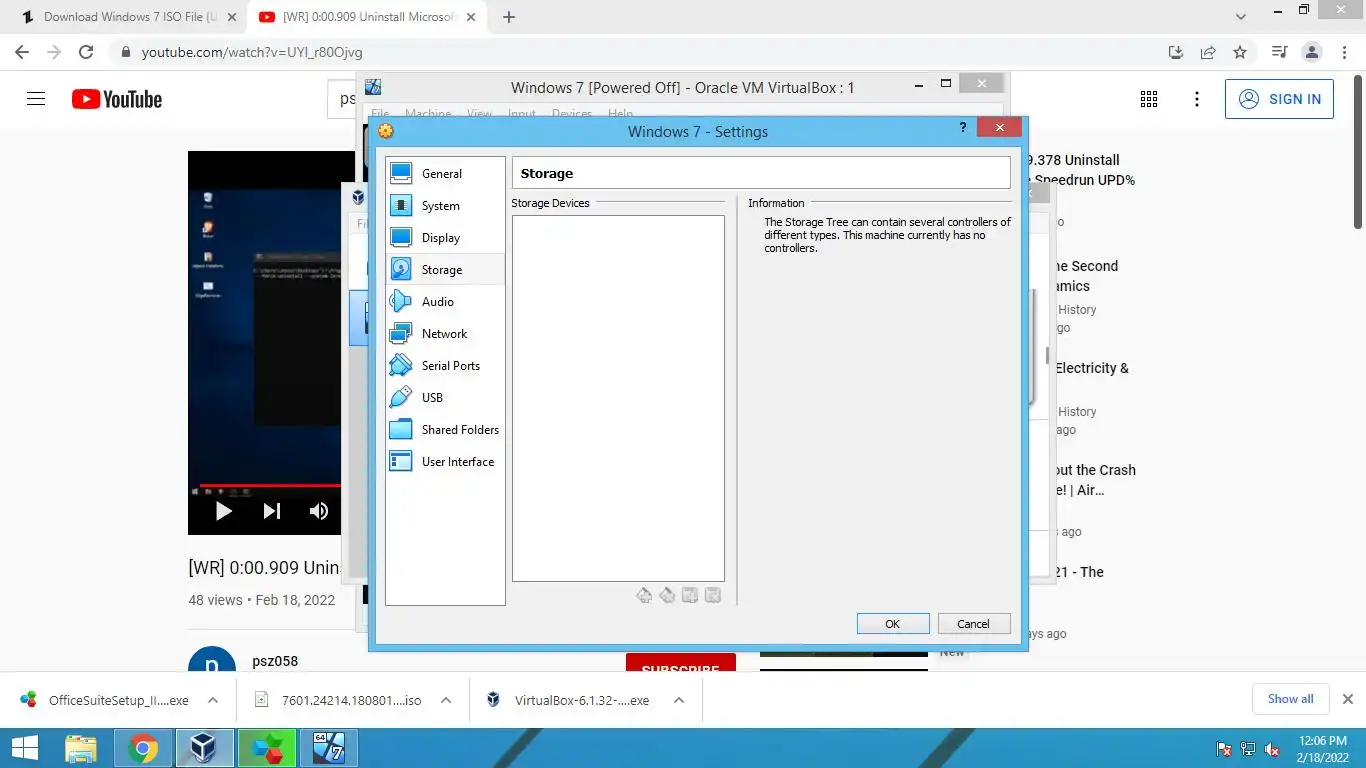This screenshot has height=768, width=1366.
Task: Select the YouTube Uninstall Microsoft tab
Action: (x=366, y=17)
